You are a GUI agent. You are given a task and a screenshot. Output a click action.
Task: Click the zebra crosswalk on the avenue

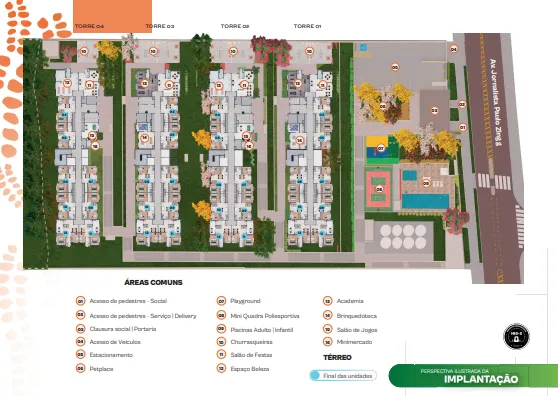click(x=494, y=181)
